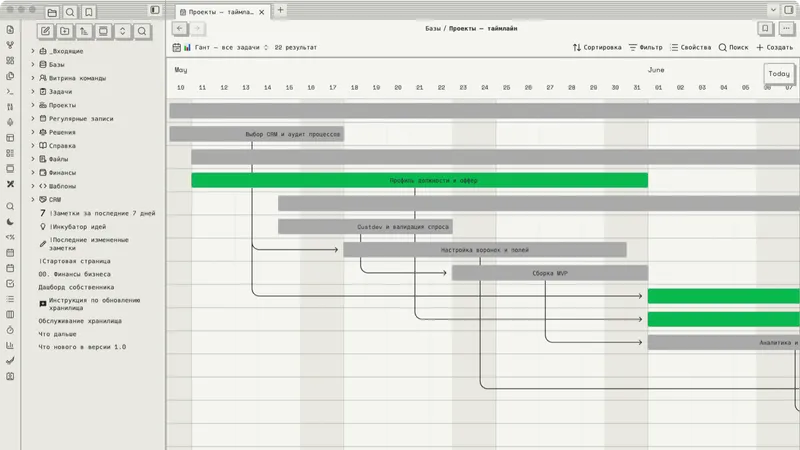This screenshot has height=450, width=800.
Task: Click the back navigation arrow
Action: tap(180, 29)
